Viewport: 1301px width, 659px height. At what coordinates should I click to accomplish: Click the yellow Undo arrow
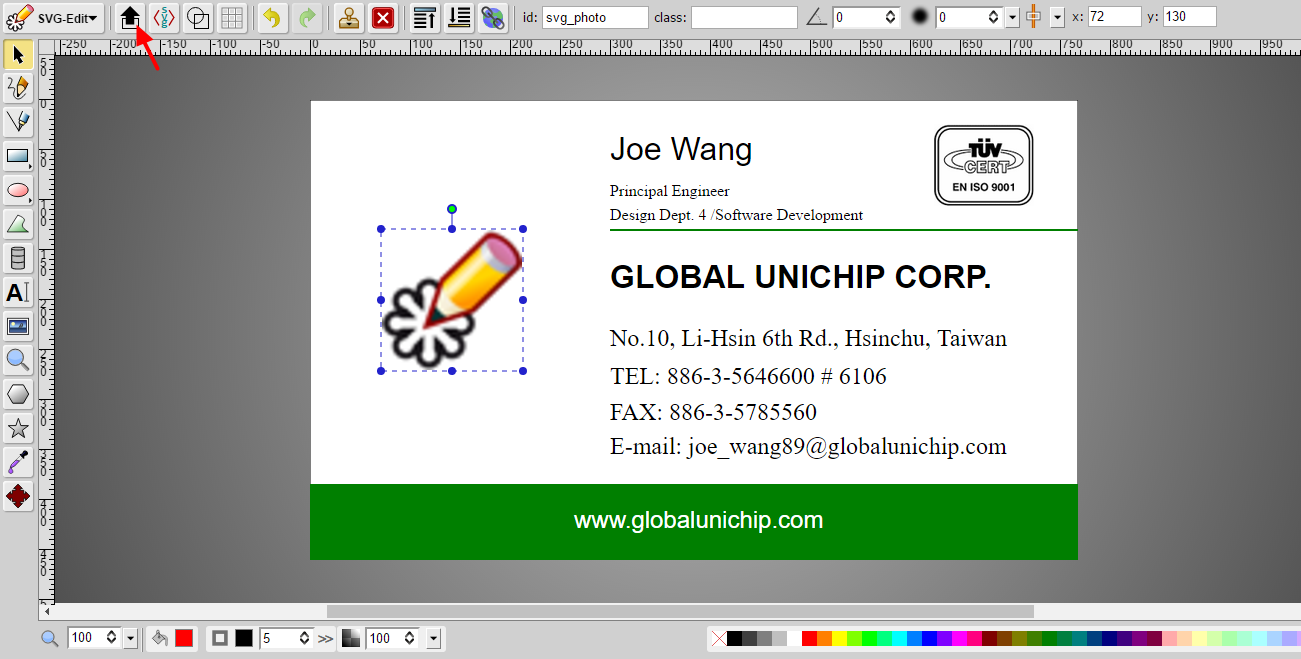pos(272,17)
